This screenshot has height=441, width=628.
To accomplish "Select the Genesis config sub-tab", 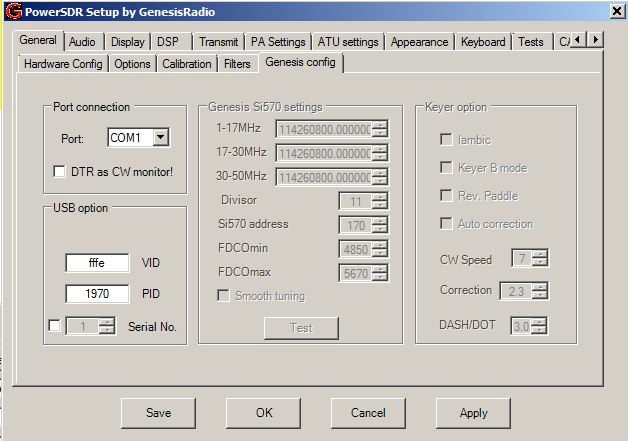I will tap(300, 62).
